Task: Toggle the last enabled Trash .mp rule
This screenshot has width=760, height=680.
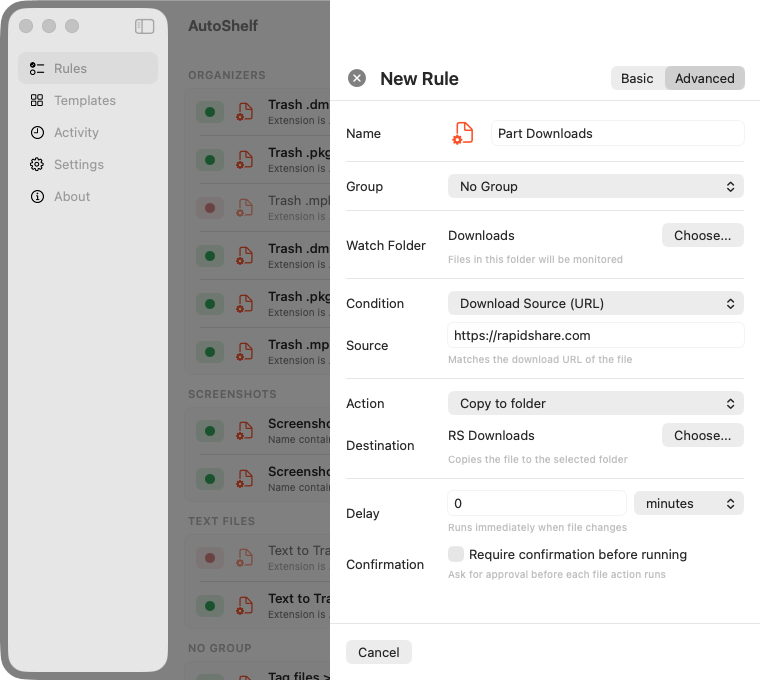Action: click(210, 352)
